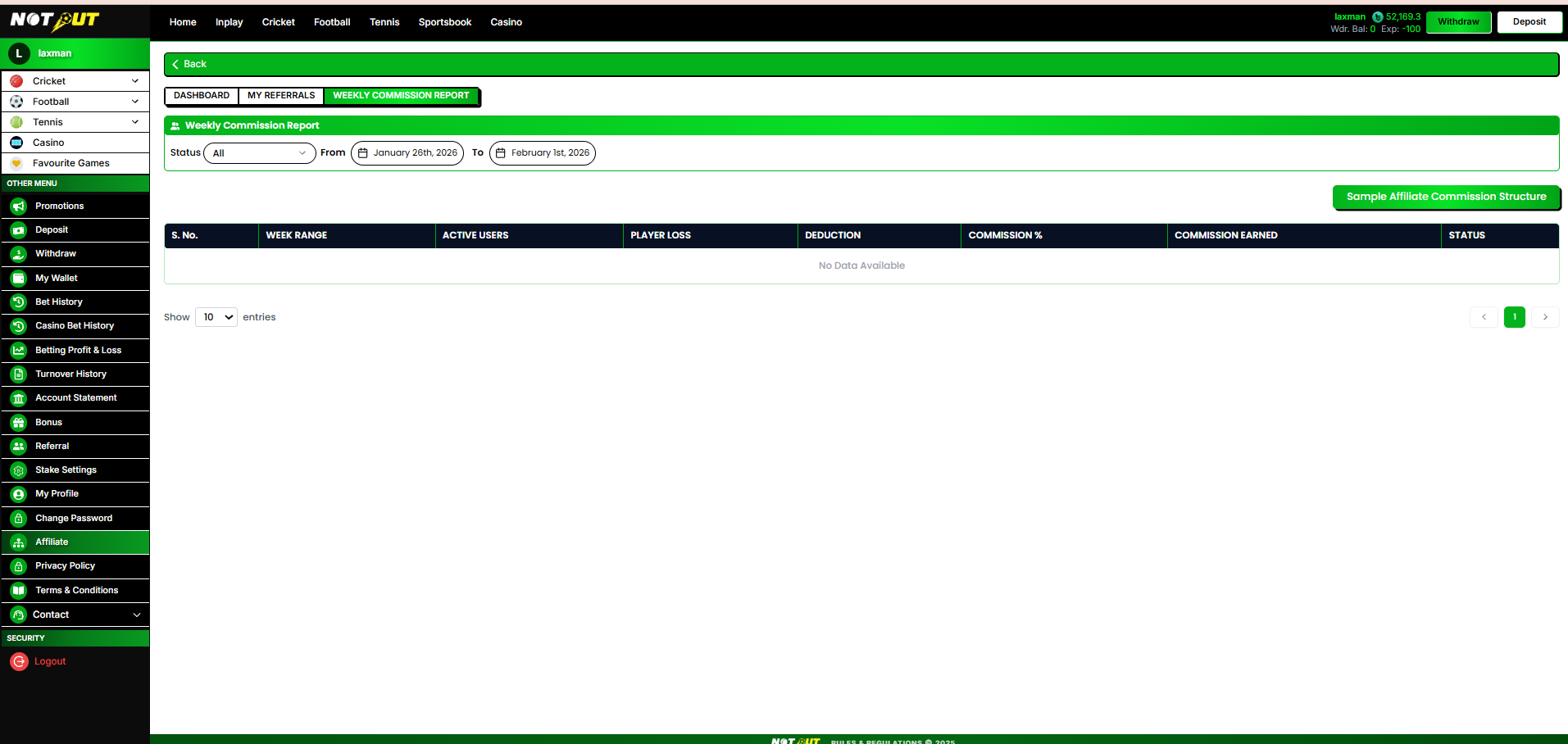Click the Logout link text
Screen dimensions: 1568x744
(x=50, y=661)
